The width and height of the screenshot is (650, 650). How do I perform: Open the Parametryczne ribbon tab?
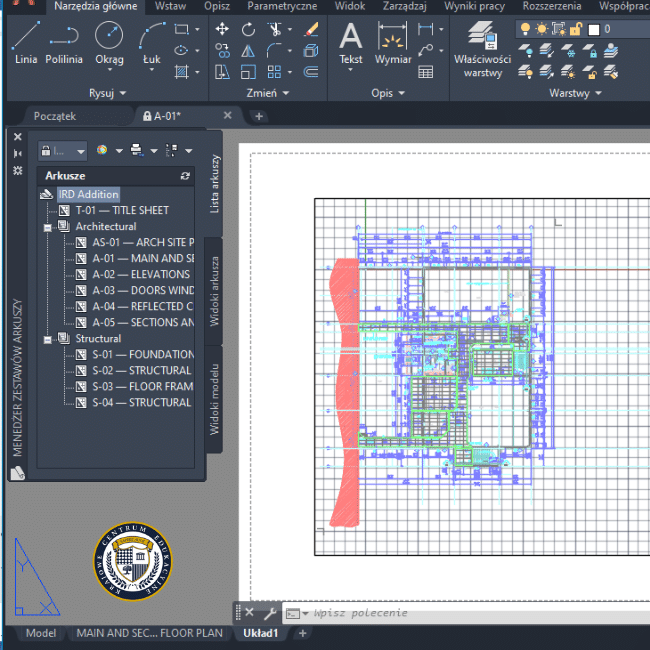pos(282,6)
